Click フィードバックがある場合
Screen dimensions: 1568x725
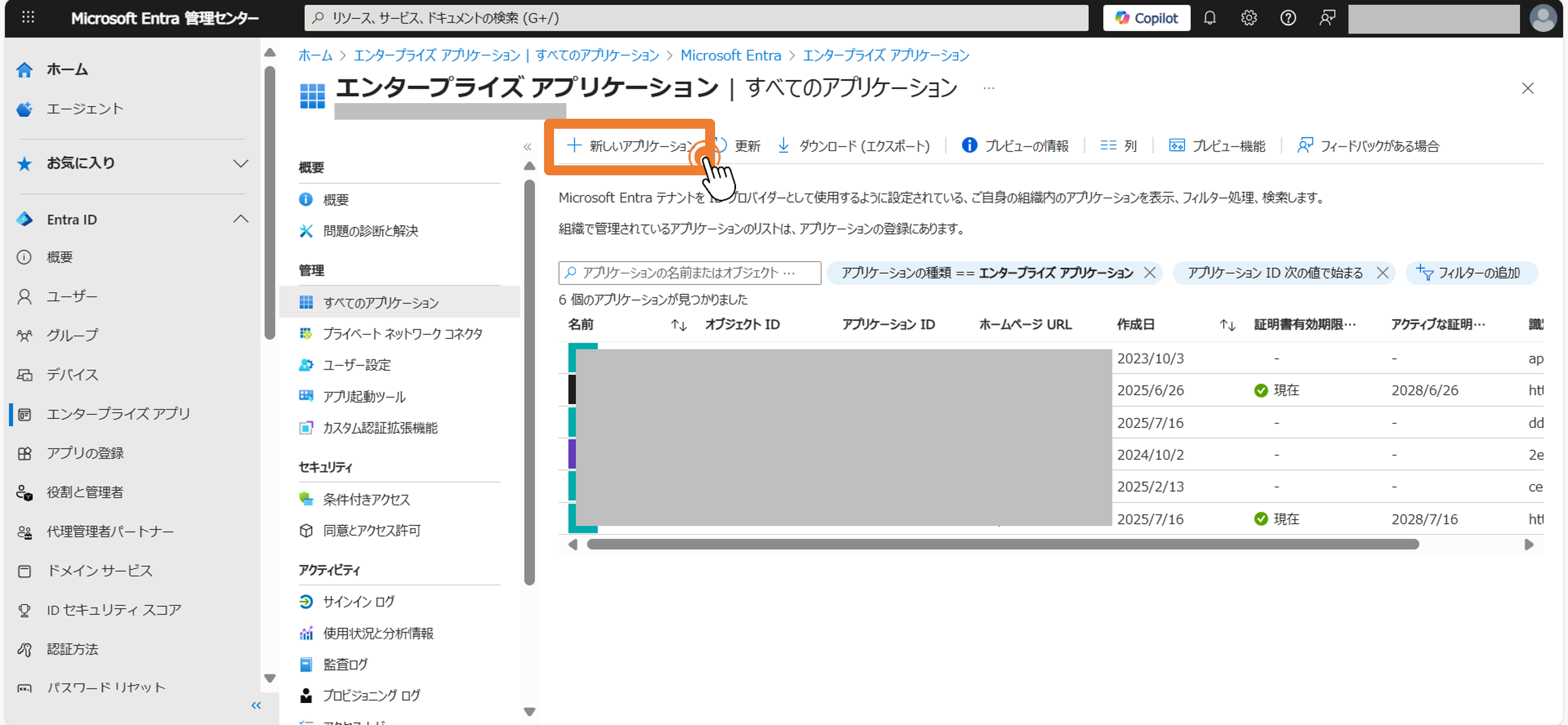click(1368, 146)
